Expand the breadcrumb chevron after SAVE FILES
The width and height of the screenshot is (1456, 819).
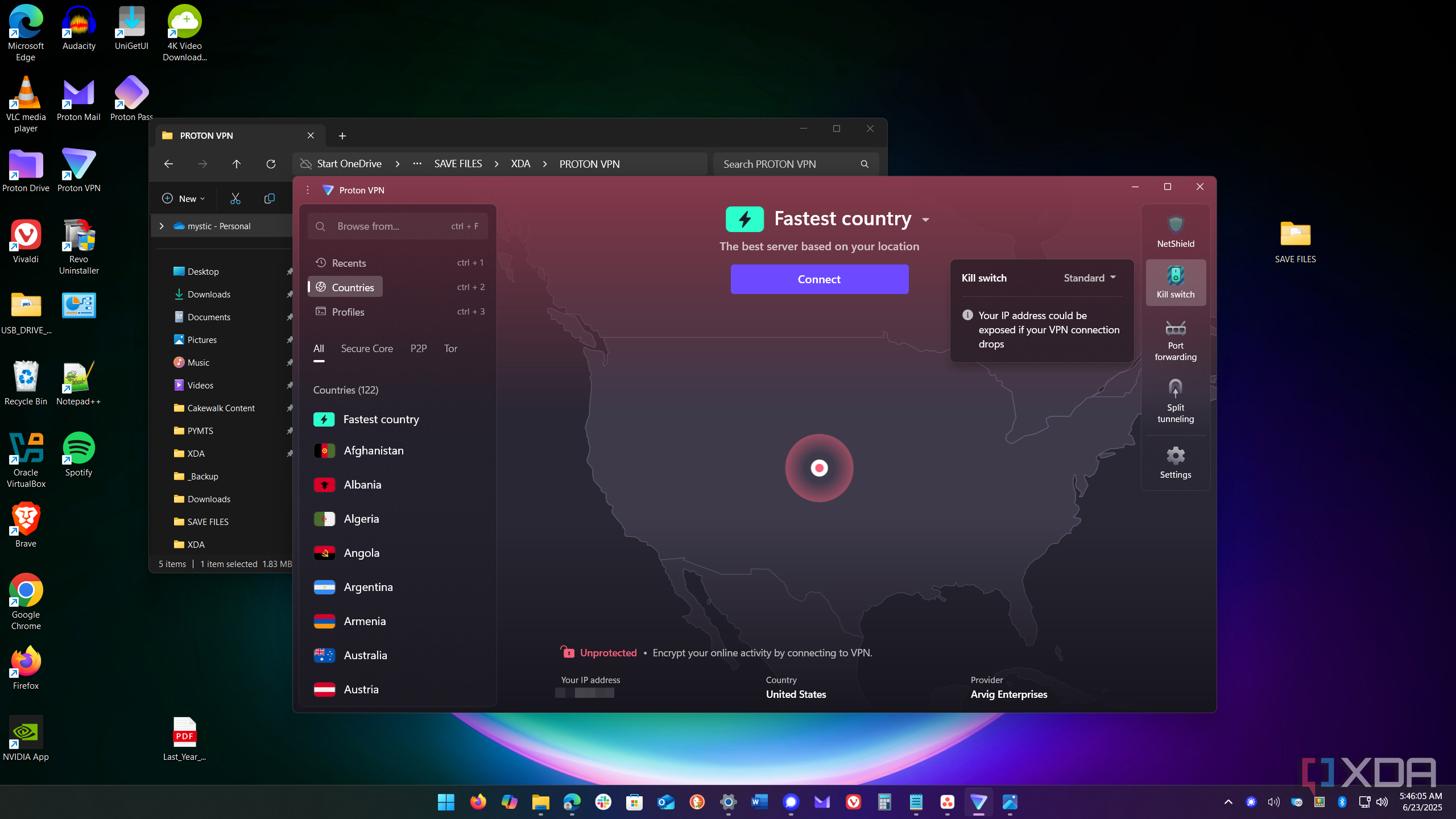click(x=497, y=164)
